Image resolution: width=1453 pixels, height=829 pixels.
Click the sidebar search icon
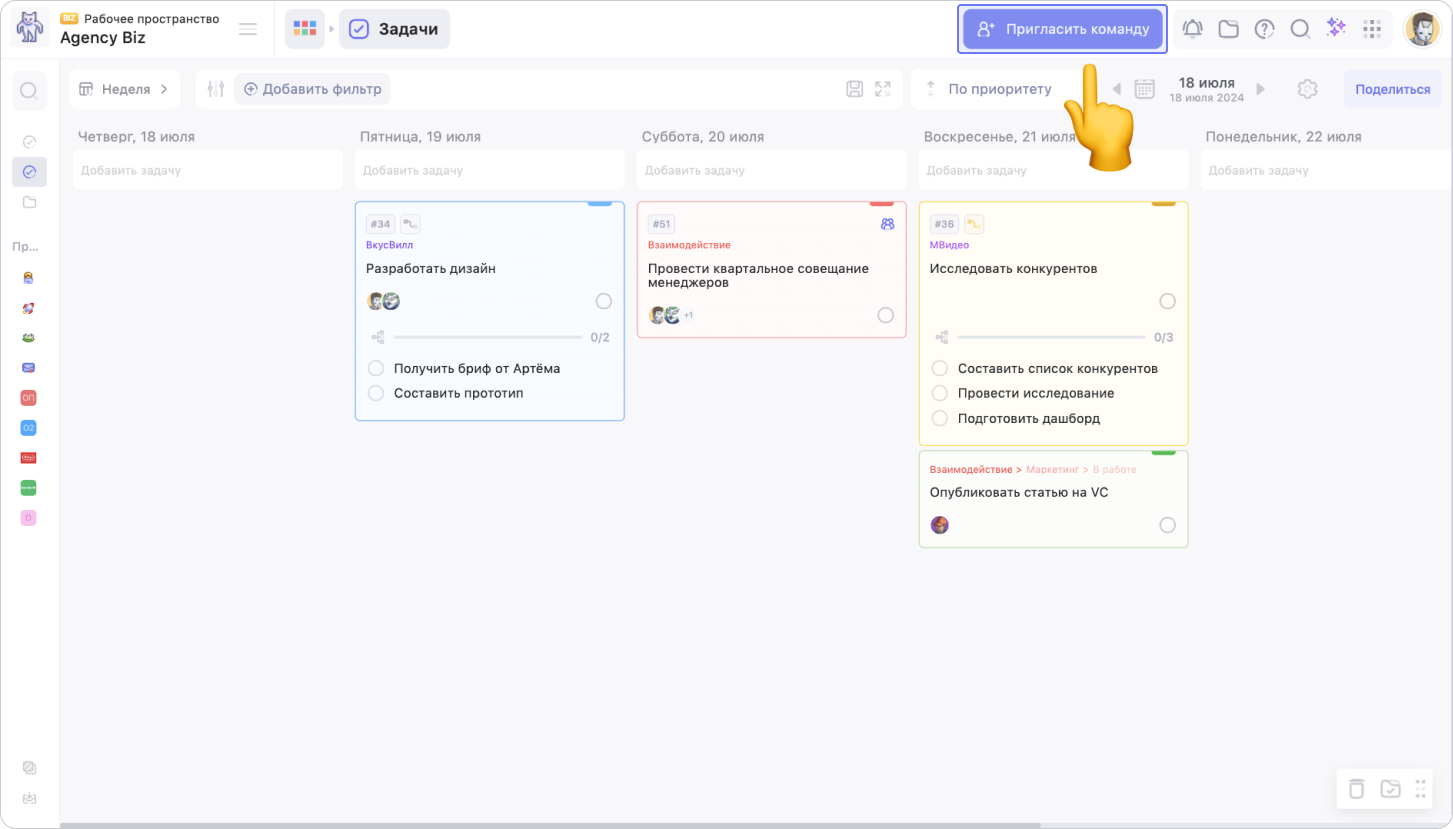click(x=29, y=91)
